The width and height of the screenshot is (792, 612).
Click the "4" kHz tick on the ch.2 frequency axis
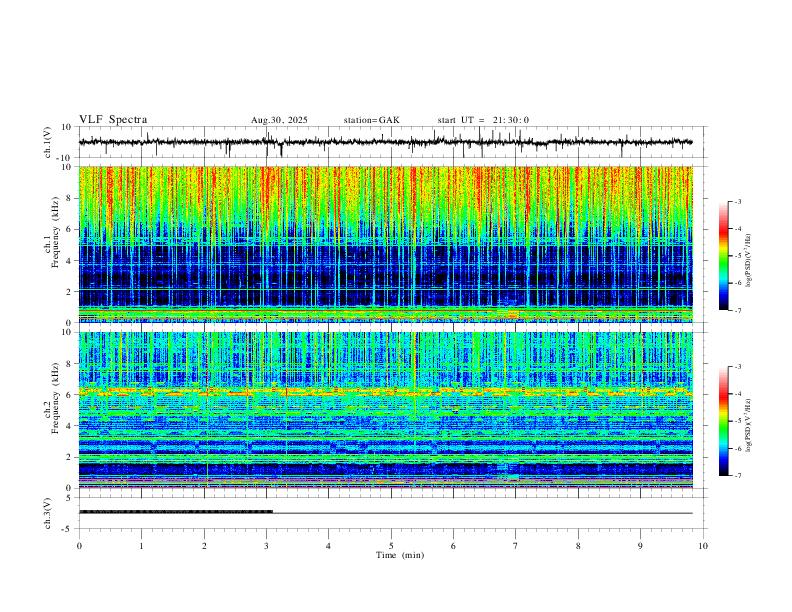[69, 426]
